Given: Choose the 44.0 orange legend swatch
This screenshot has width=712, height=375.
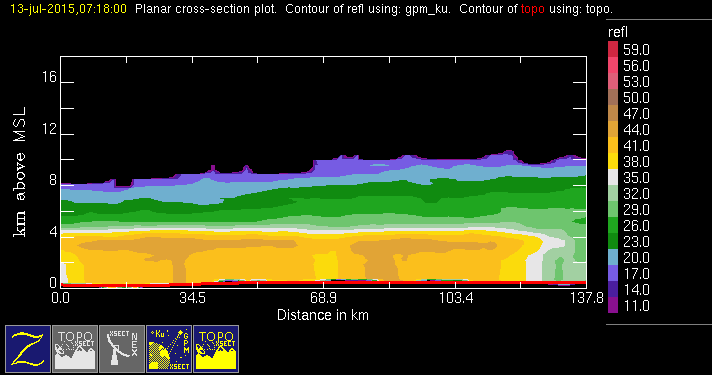Looking at the screenshot, I should pyautogui.click(x=613, y=129).
